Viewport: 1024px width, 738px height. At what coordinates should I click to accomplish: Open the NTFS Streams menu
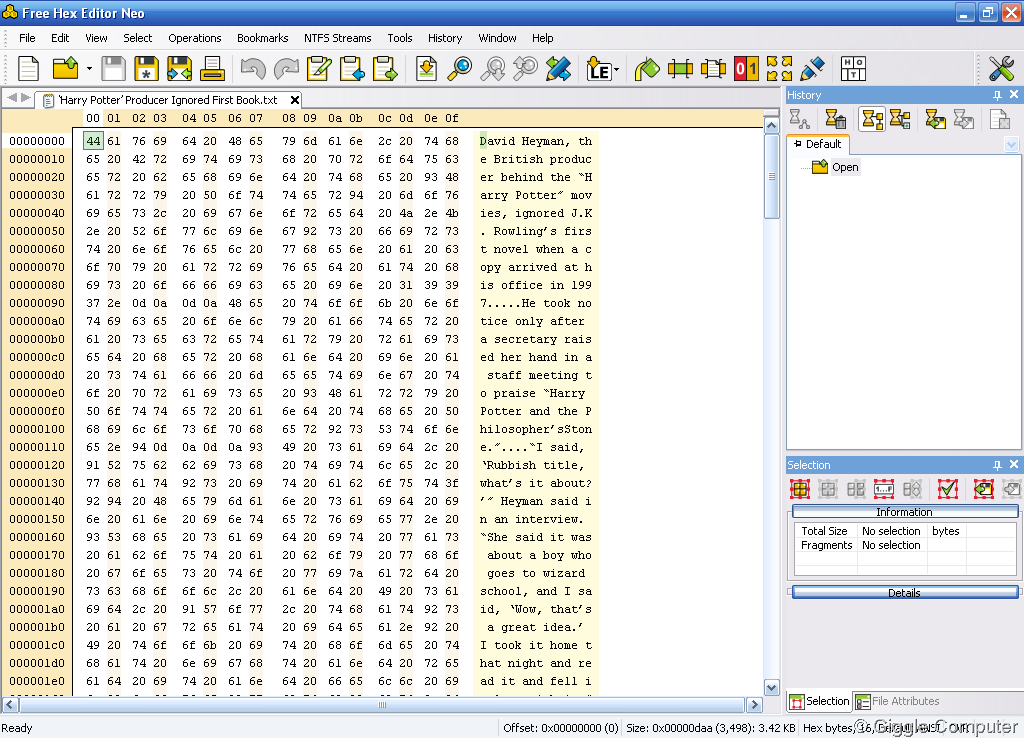(338, 38)
